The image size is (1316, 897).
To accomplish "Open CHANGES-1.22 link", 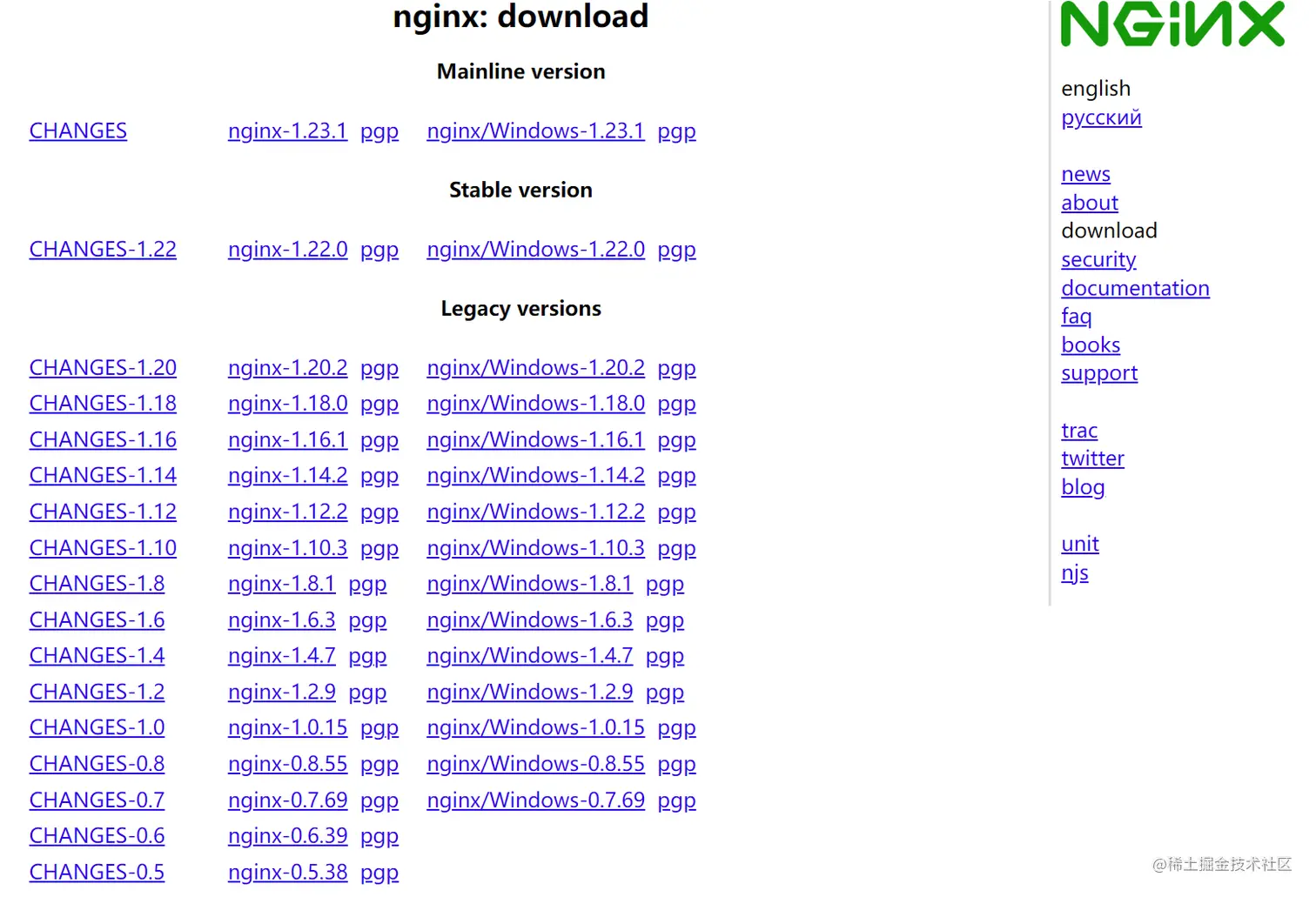I will [x=103, y=250].
